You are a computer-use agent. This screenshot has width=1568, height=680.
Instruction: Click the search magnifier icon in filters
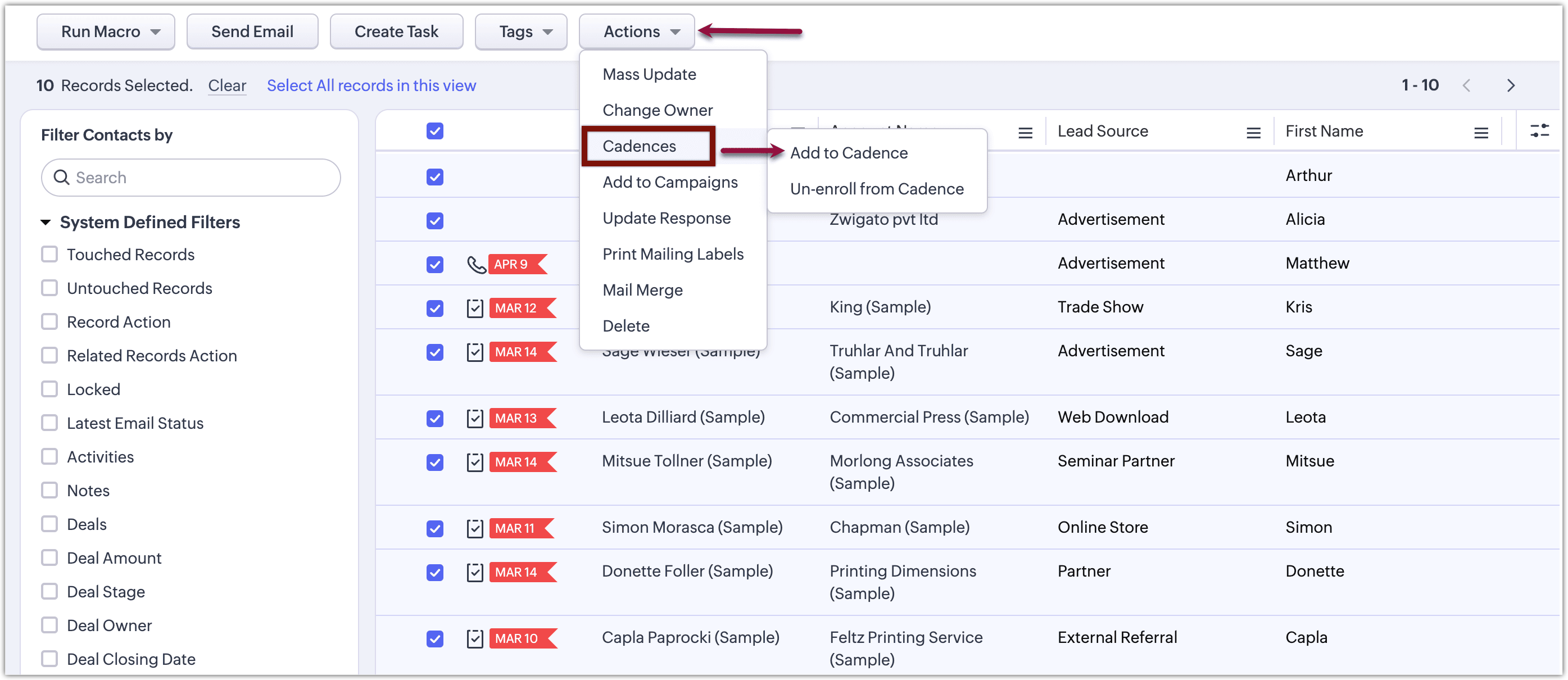tap(61, 177)
